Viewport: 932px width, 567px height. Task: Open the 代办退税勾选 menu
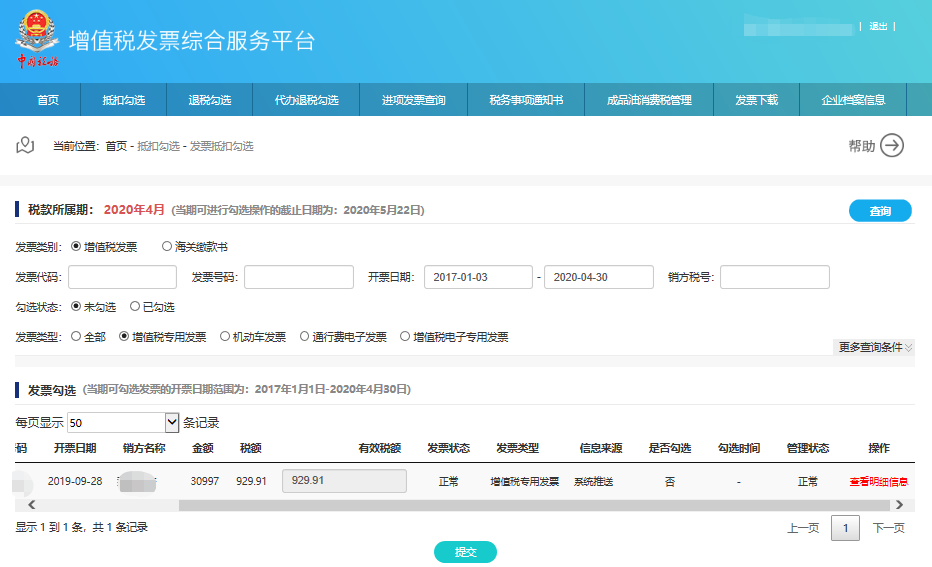coord(306,100)
